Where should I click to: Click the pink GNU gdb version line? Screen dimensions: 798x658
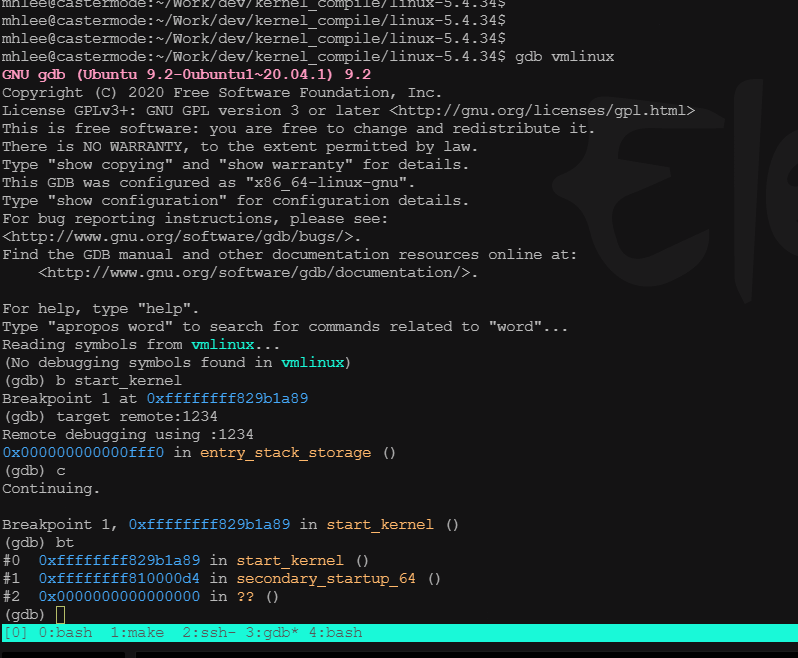[186, 74]
